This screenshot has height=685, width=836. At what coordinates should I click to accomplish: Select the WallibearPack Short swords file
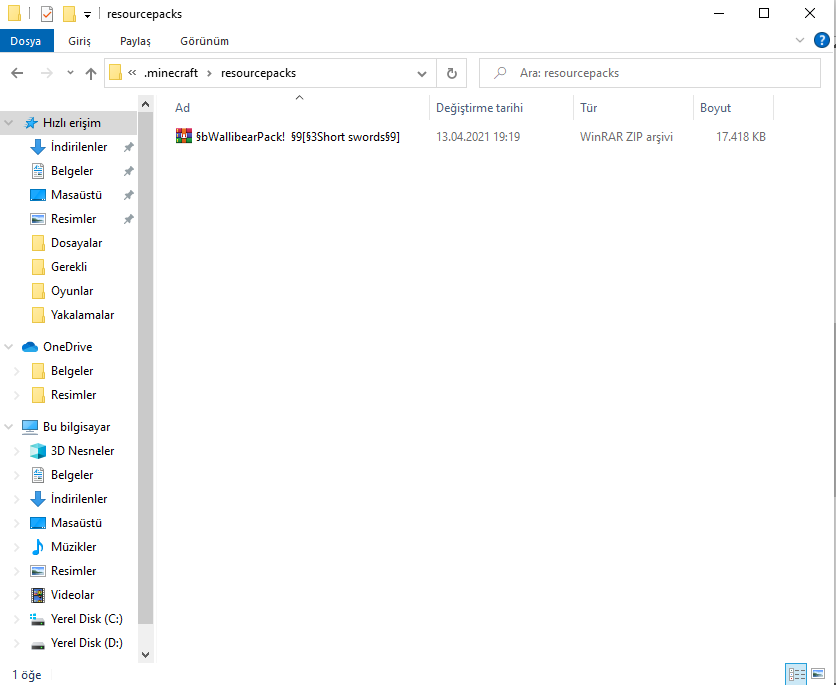click(x=298, y=137)
